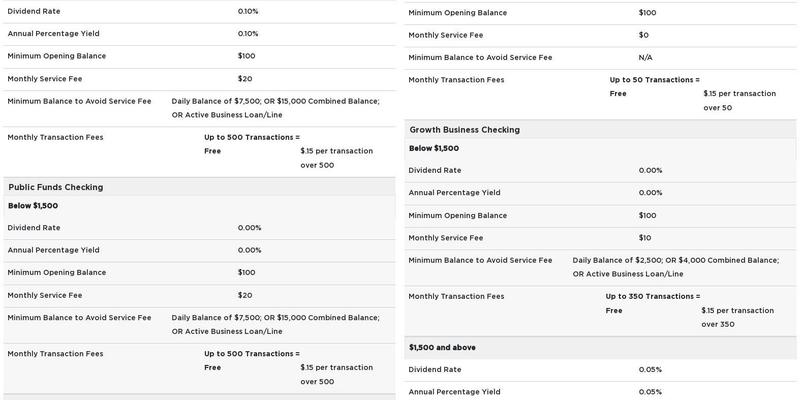Click the Public Funds Checking section heading
This screenshot has width=800, height=400.
coord(55,187)
